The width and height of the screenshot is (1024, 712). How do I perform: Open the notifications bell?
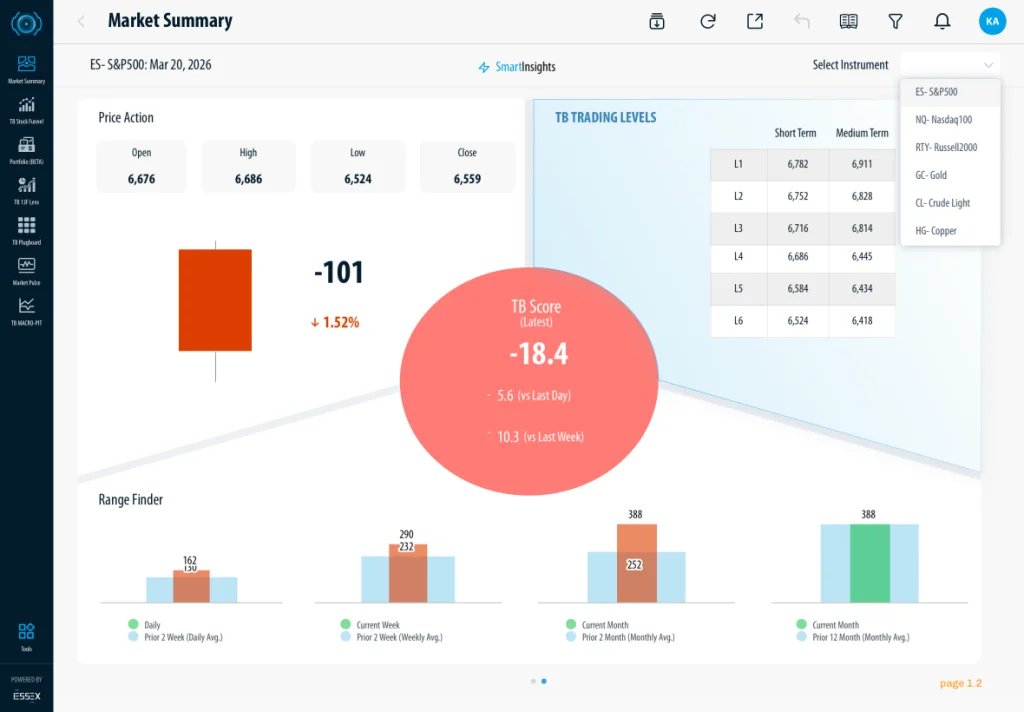click(x=942, y=21)
